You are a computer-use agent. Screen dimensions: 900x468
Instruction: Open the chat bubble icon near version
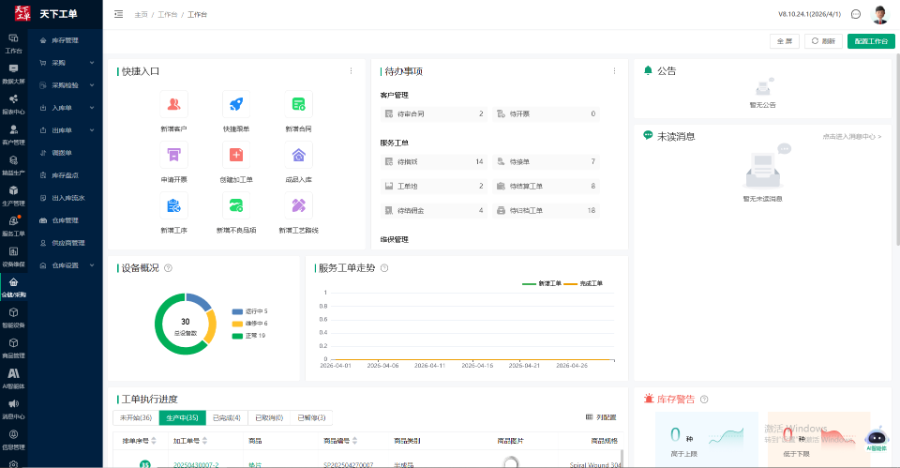[x=855, y=14]
